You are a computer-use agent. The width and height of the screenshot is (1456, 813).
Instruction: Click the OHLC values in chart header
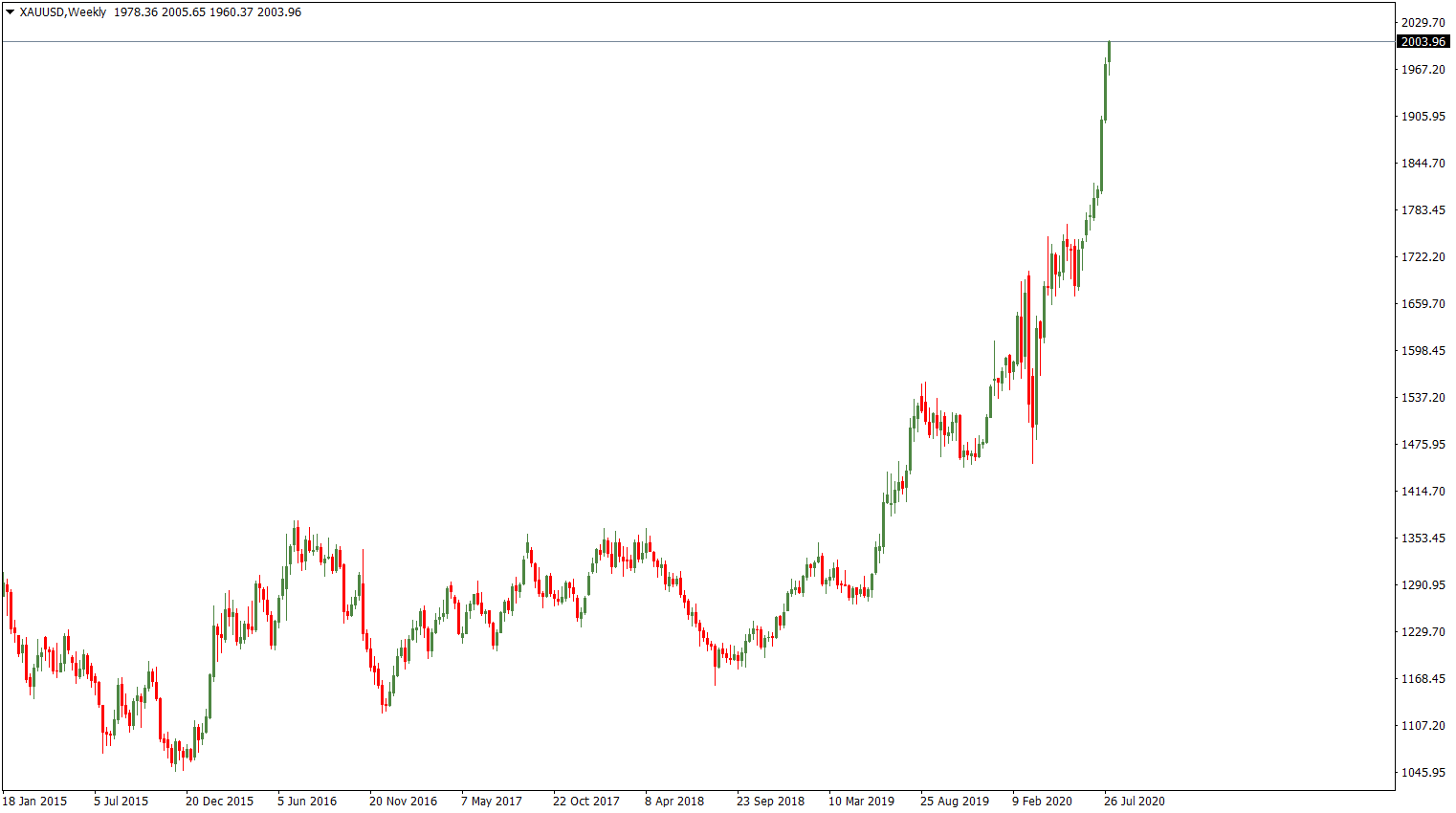tap(208, 12)
